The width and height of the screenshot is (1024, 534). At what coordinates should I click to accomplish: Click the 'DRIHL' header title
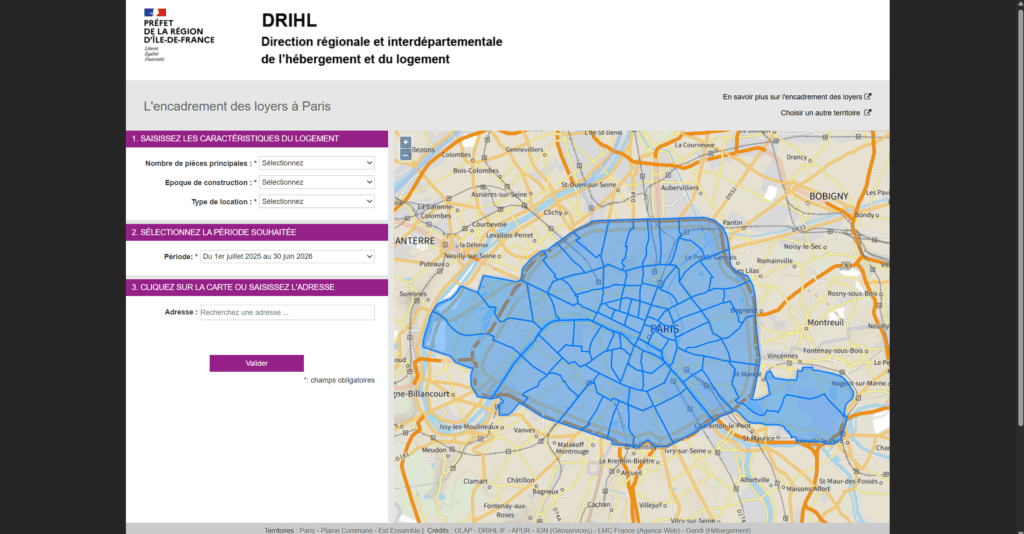click(x=289, y=20)
